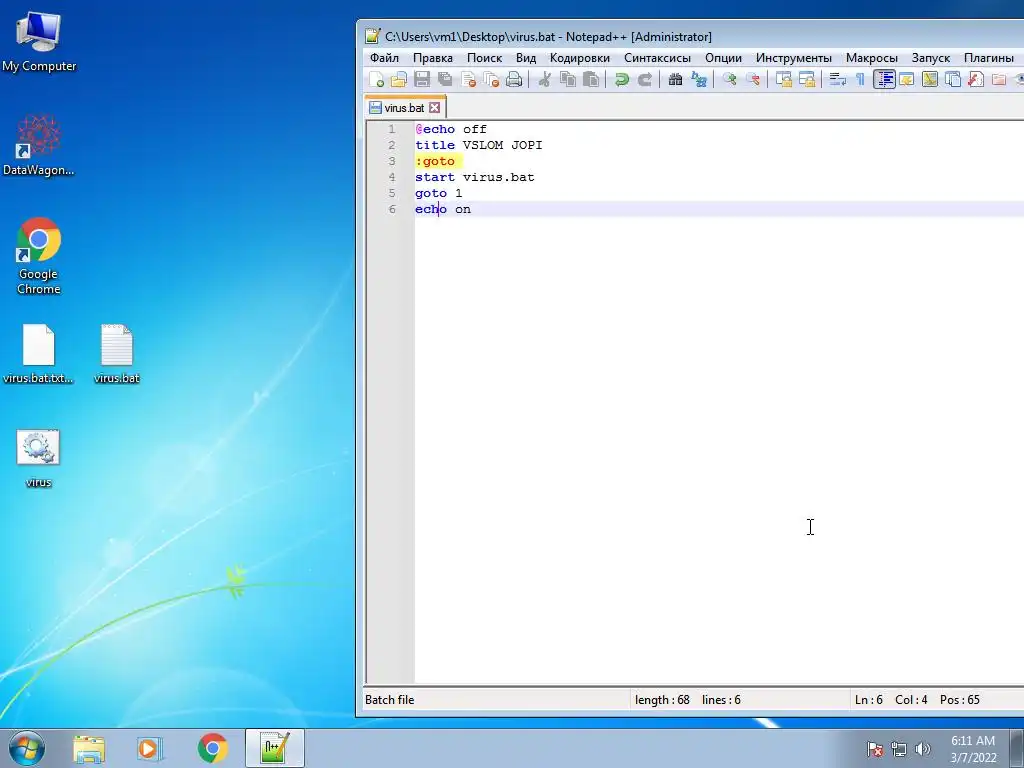Open the Function List panel icon
This screenshot has width=1024, height=768.
[976, 80]
